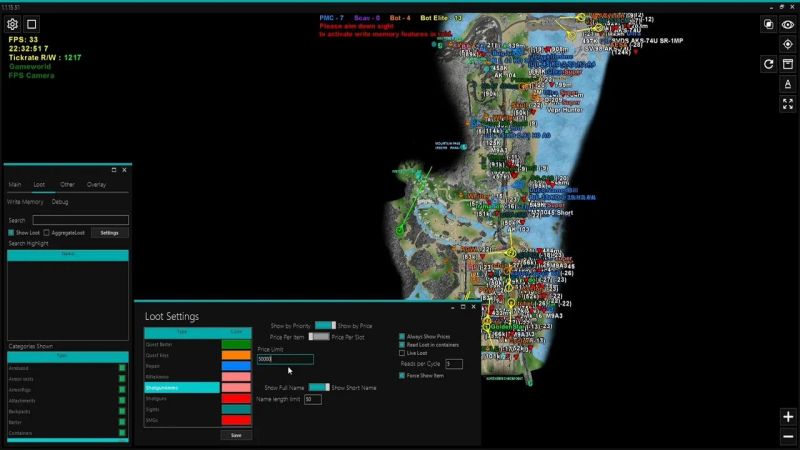The width and height of the screenshot is (800, 450).
Task: Click the Settings button in loot panel
Action: pyautogui.click(x=109, y=233)
